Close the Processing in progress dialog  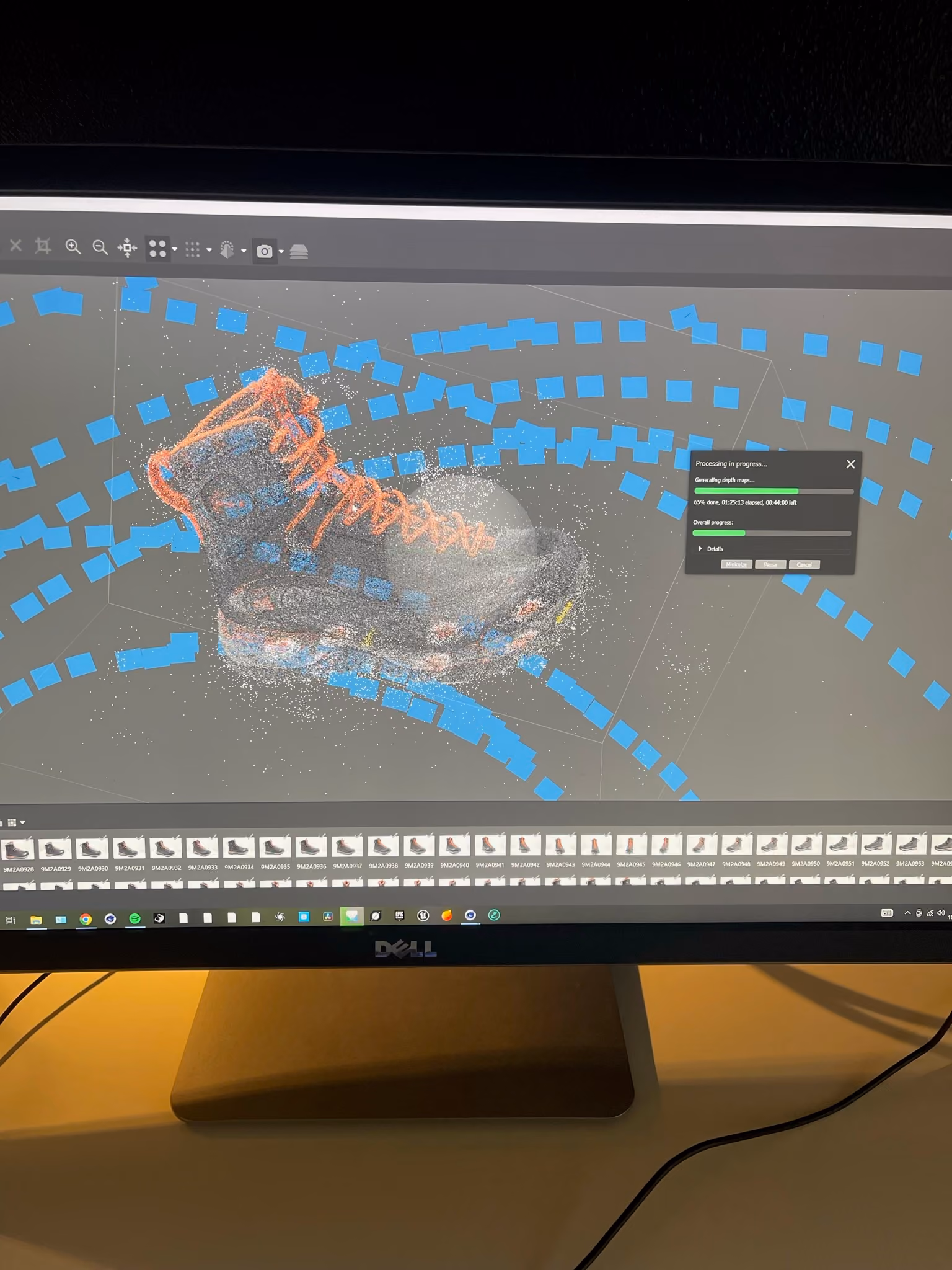[850, 464]
